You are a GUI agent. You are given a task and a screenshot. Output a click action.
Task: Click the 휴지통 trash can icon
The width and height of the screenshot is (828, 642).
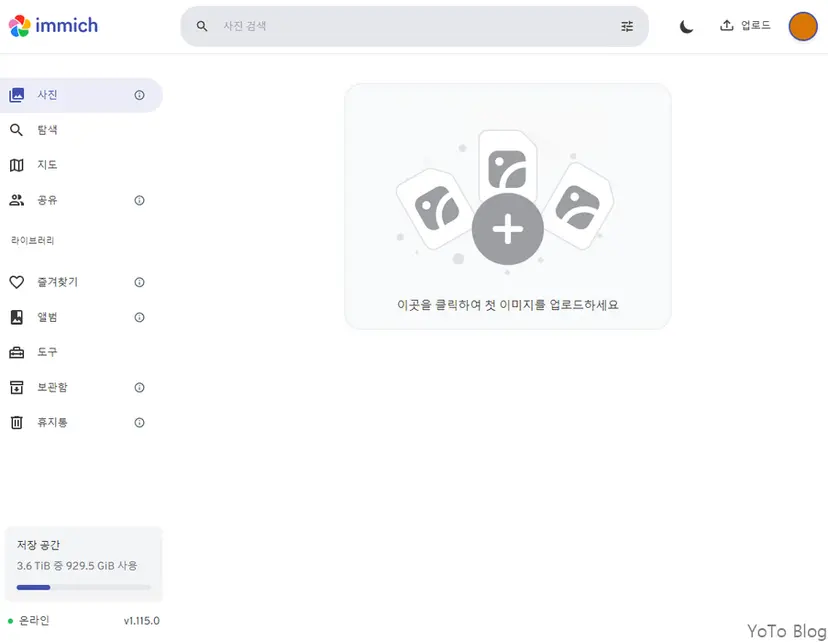[x=16, y=422]
